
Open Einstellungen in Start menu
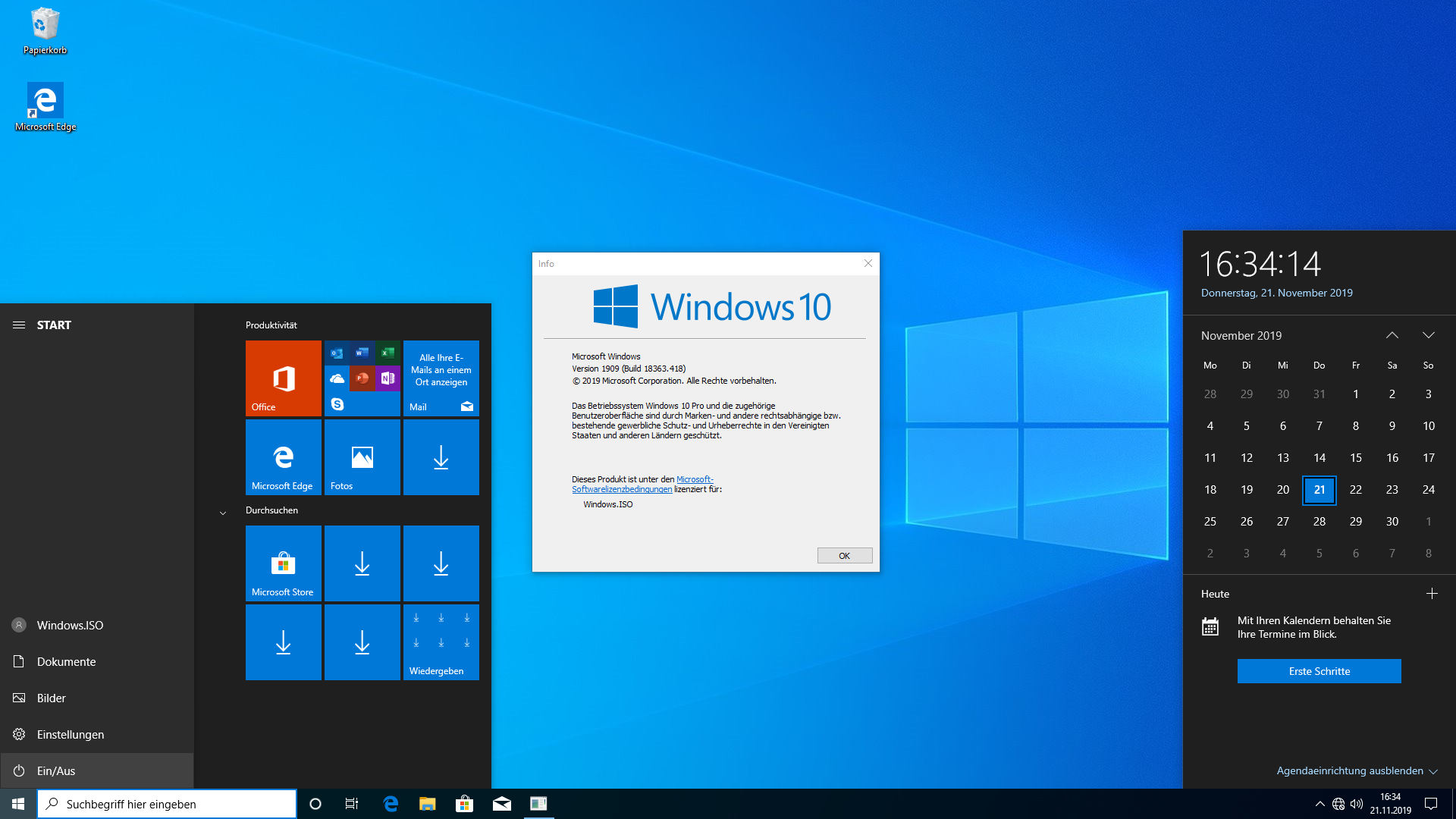[70, 734]
